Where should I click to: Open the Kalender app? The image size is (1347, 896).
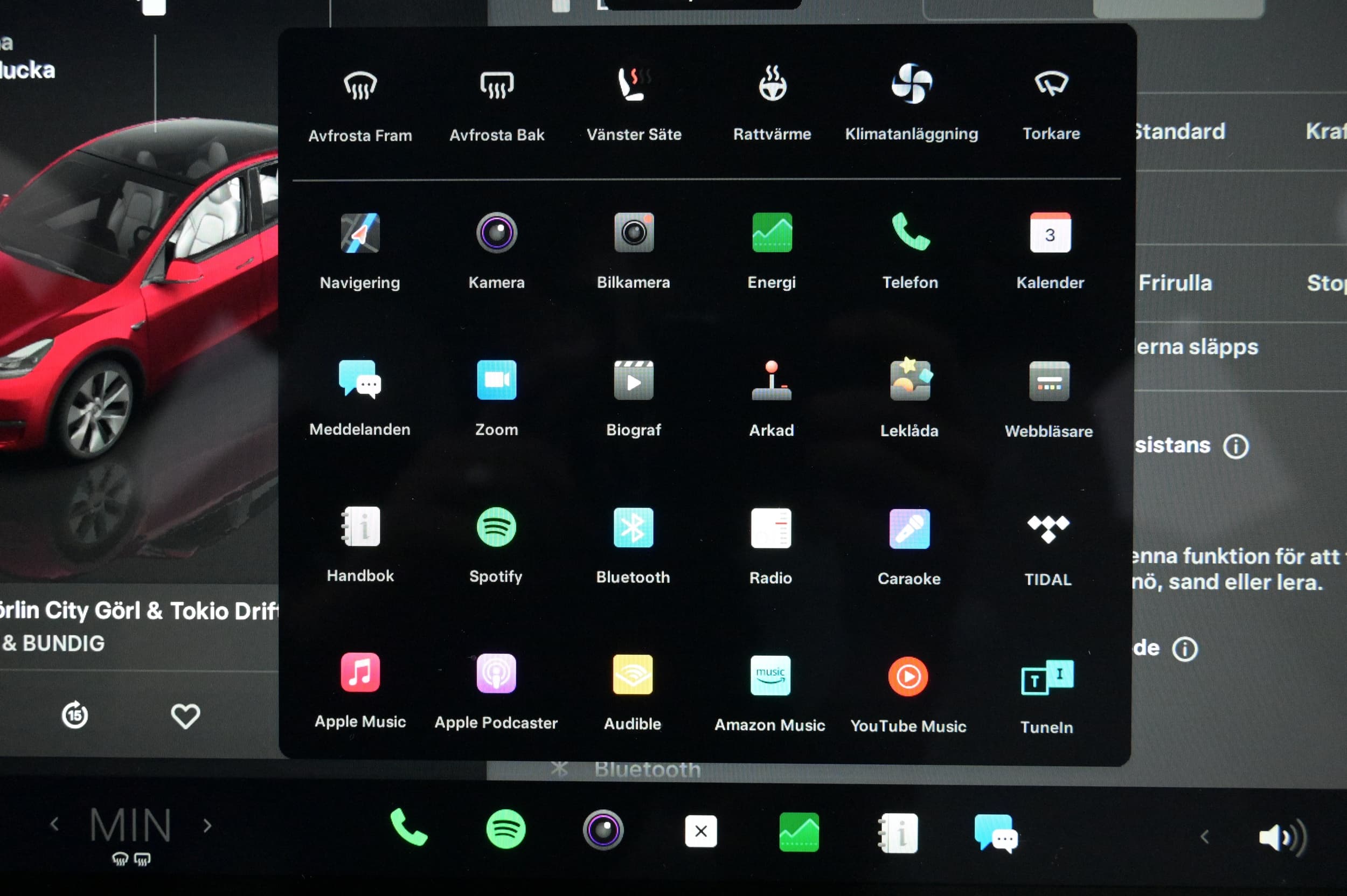pyautogui.click(x=1050, y=252)
